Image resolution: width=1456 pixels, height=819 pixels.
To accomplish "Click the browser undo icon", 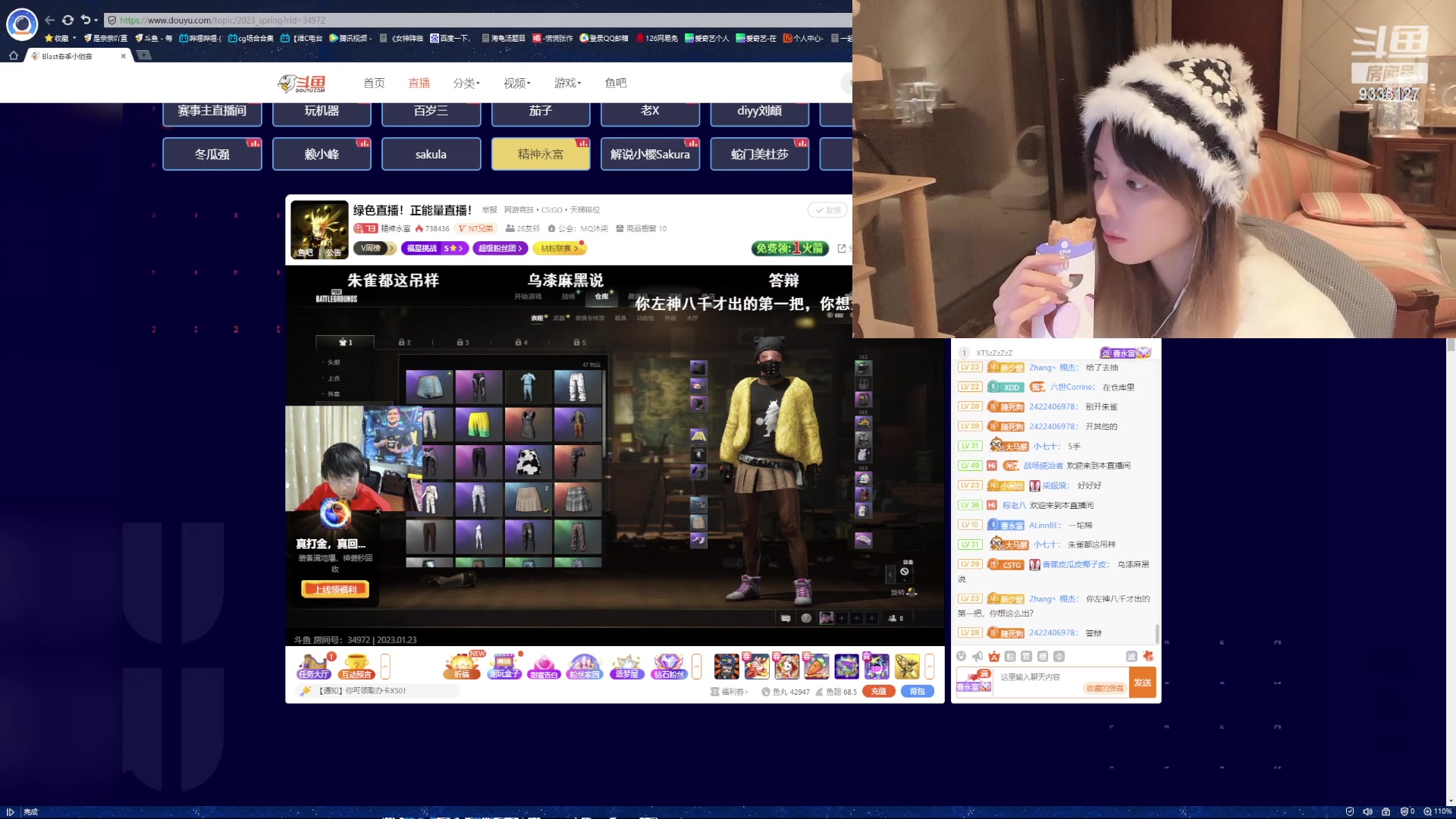I will point(86,20).
